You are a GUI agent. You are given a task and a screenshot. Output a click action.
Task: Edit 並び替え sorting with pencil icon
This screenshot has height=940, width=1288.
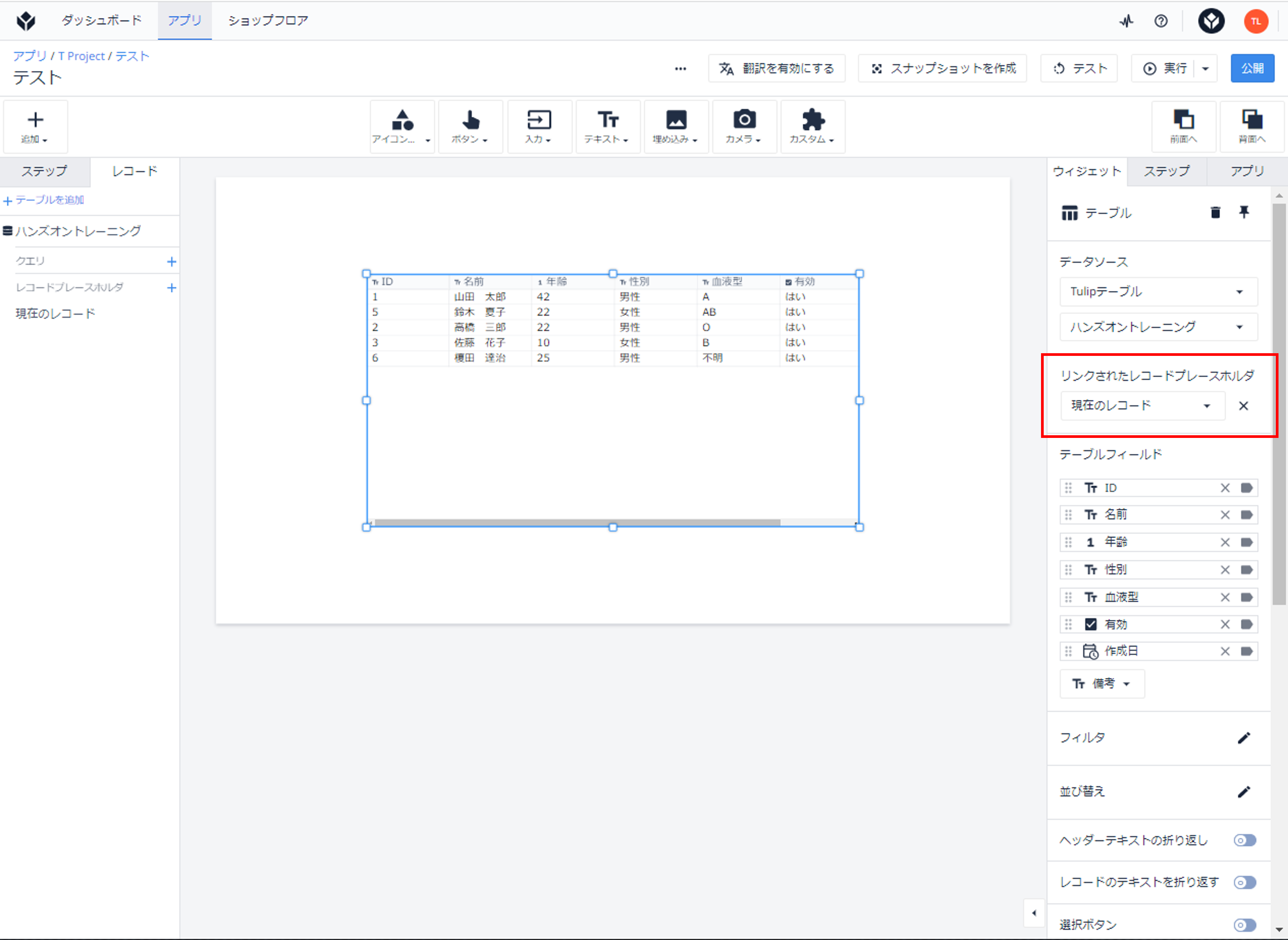1244,791
